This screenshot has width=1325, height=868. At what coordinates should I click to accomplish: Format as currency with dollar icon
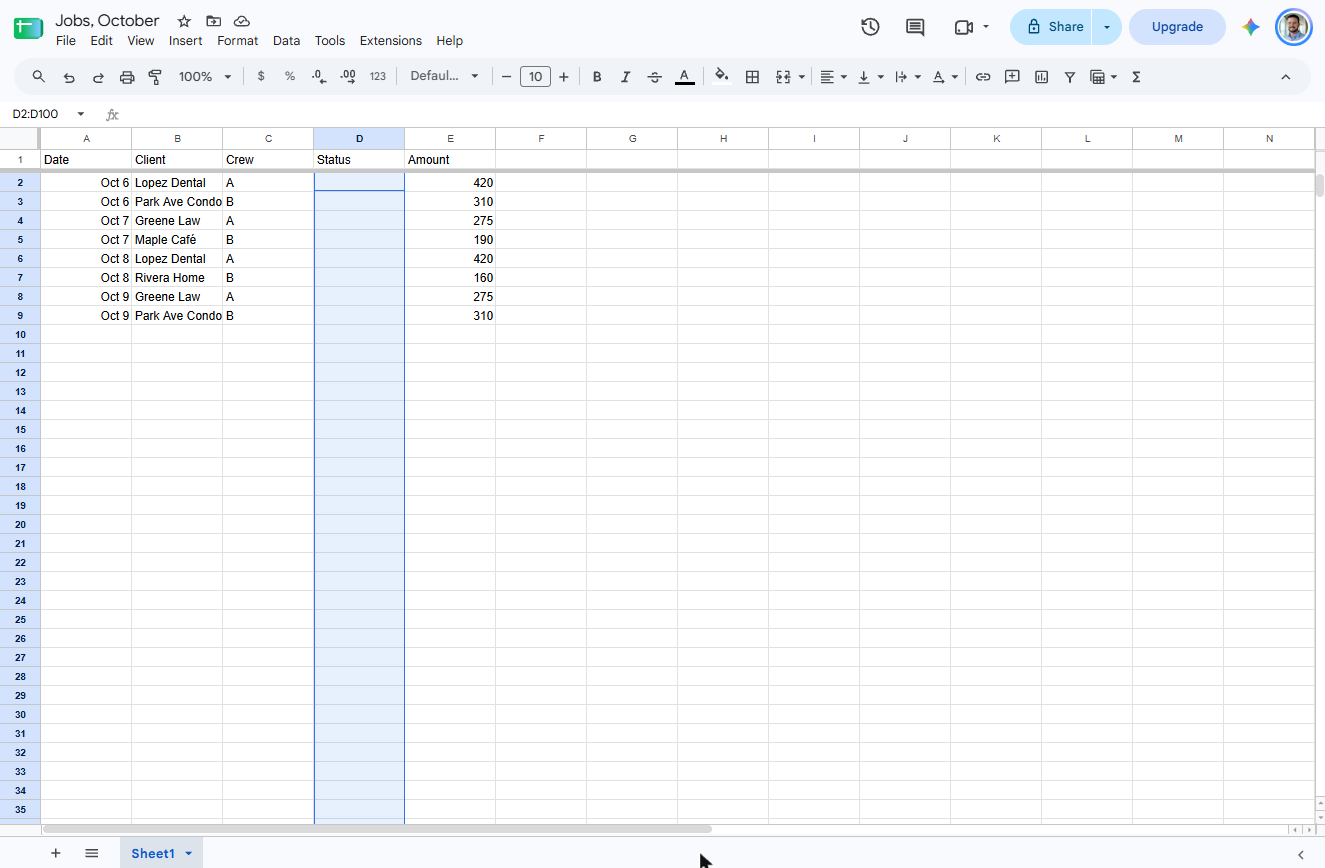[261, 77]
